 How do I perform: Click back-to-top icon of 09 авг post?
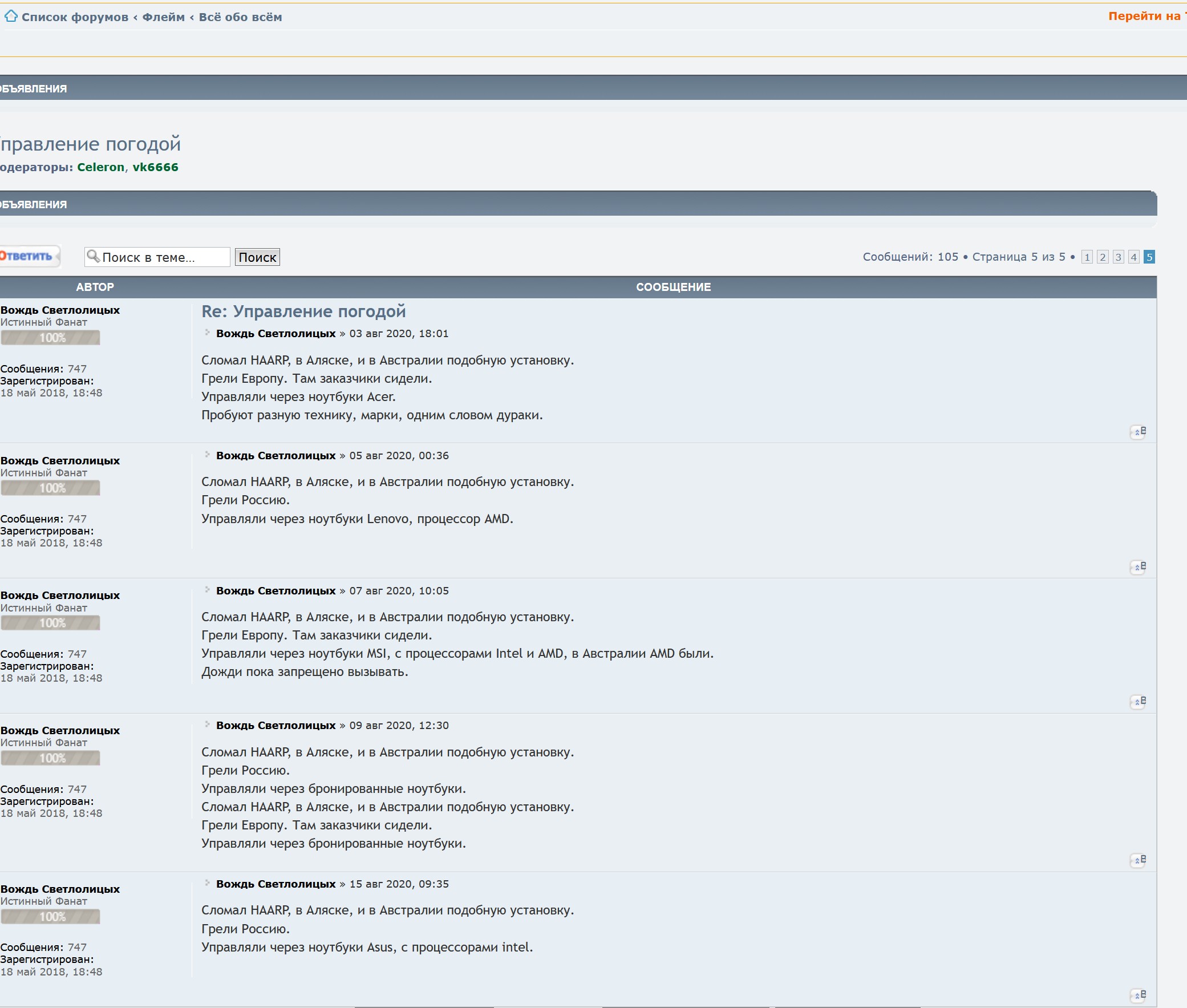[1137, 861]
